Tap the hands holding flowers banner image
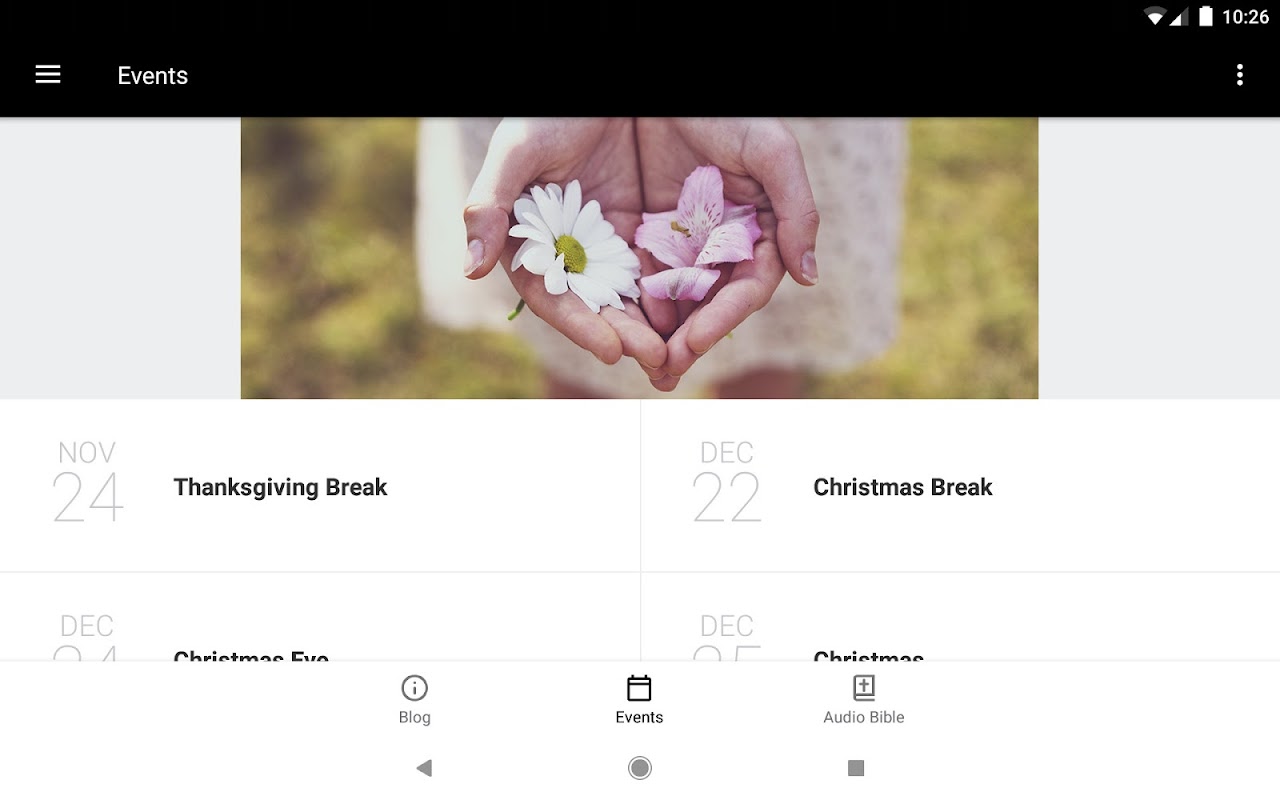This screenshot has height=800, width=1280. (639, 258)
